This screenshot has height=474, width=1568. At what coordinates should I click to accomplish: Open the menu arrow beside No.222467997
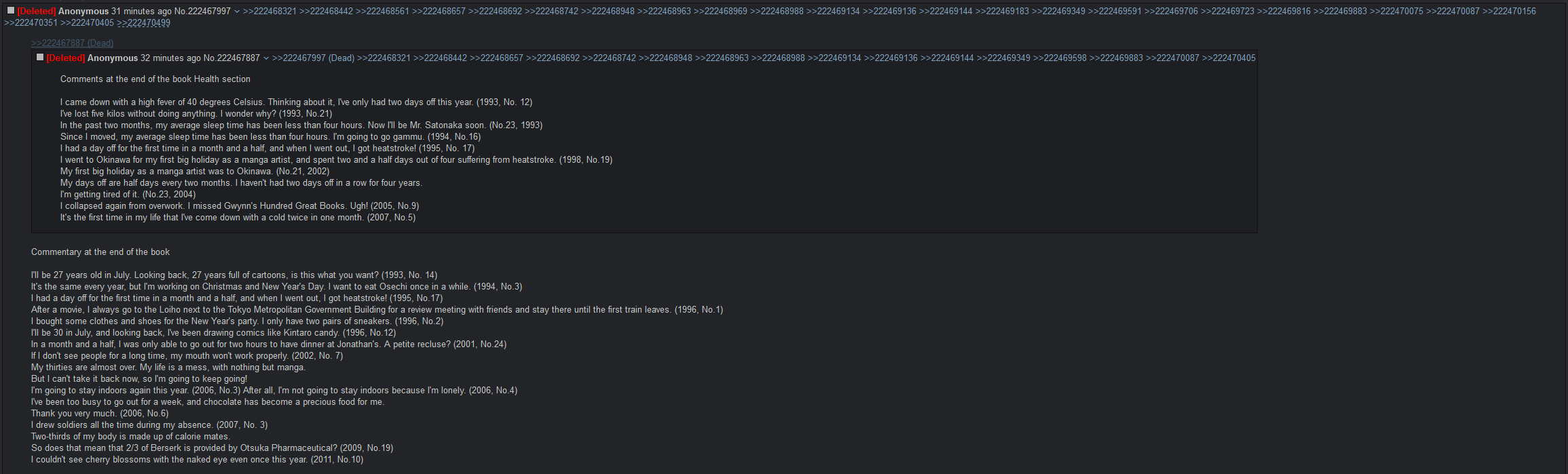(237, 12)
